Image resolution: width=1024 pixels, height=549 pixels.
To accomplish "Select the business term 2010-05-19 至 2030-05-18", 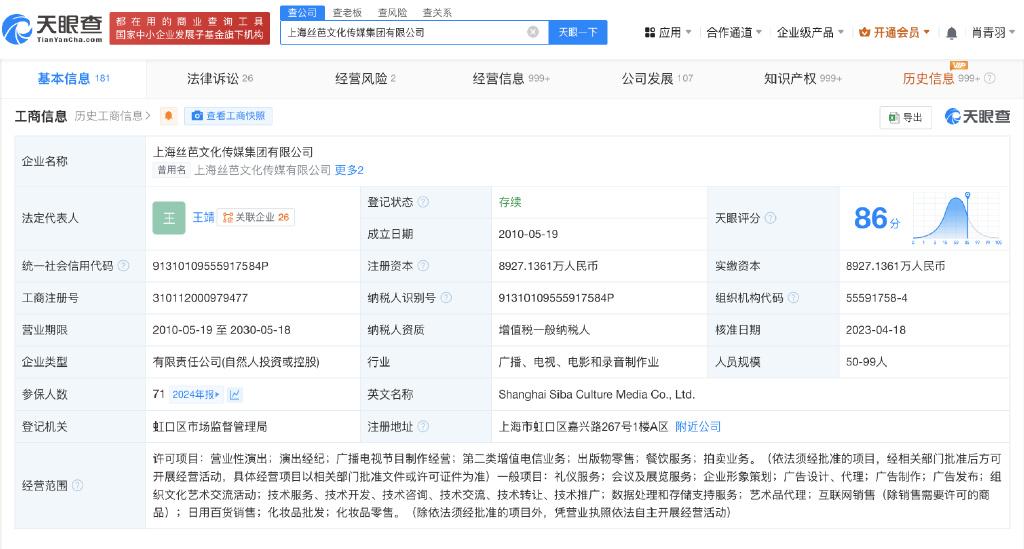I will [x=221, y=330].
